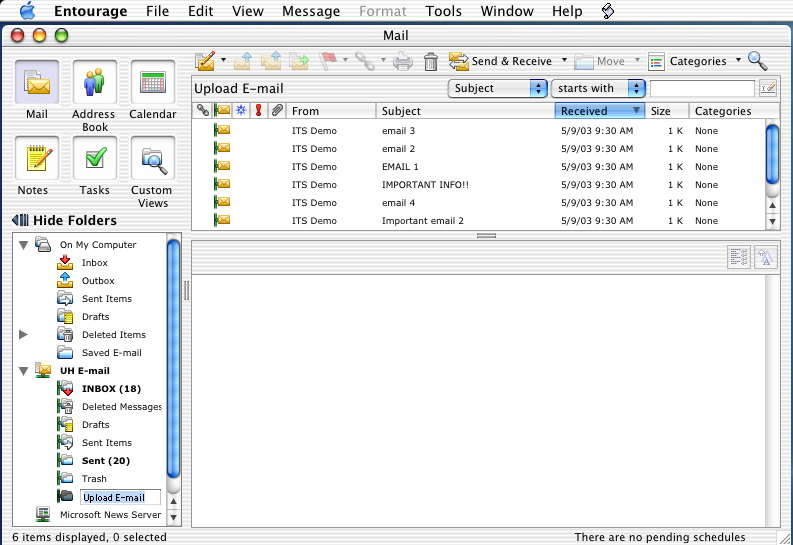
Task: Click the New mail message icon
Action: coord(205,61)
